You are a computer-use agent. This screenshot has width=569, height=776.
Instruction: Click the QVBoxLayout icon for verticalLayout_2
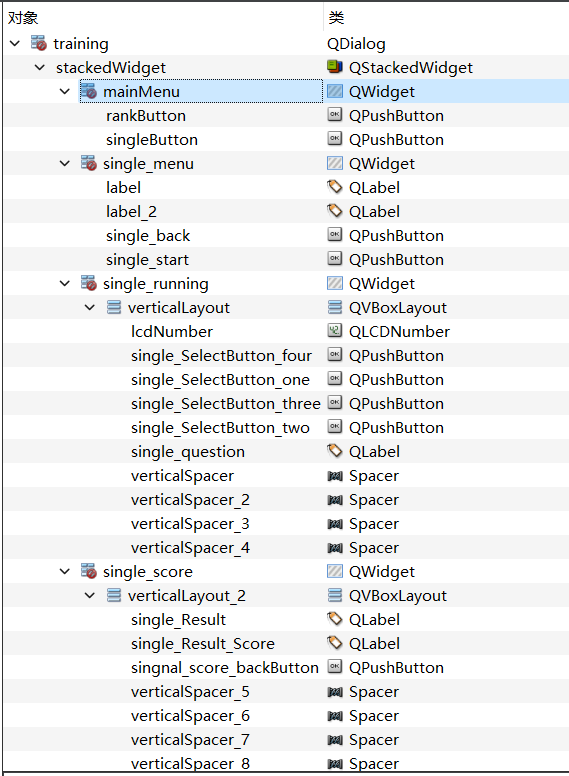pos(335,595)
